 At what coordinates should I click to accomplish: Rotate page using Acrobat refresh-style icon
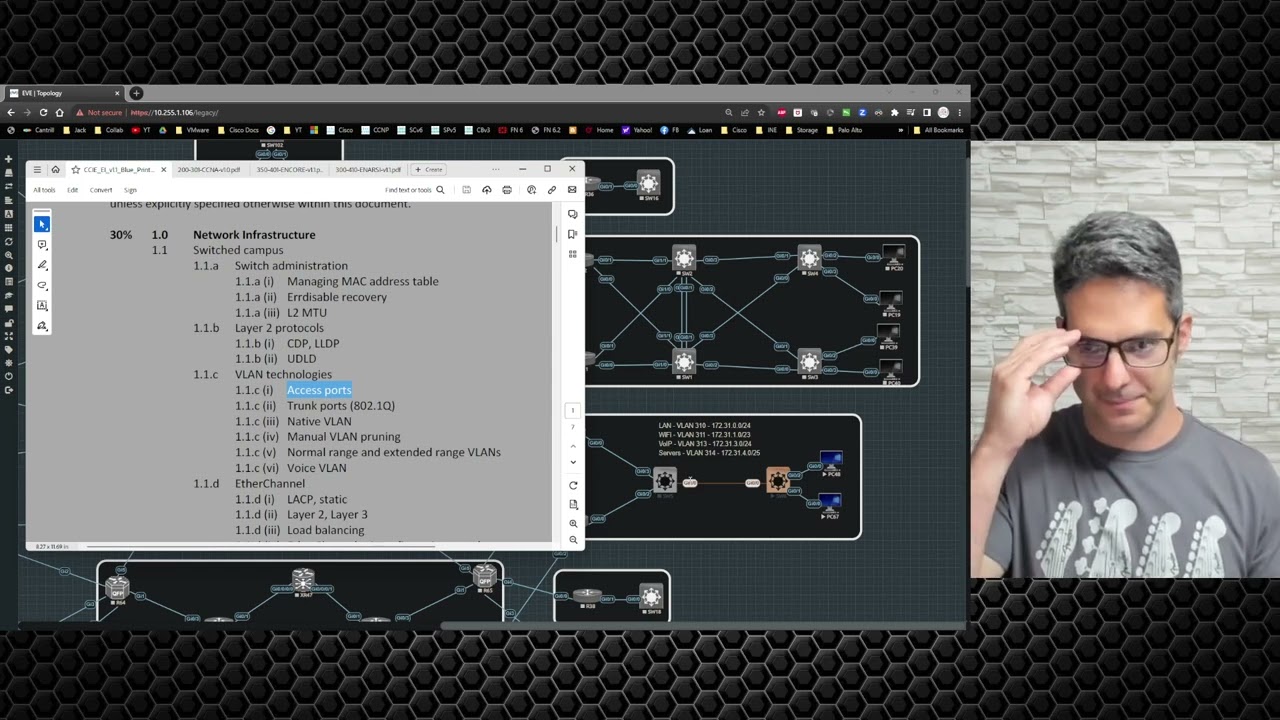pos(573,485)
